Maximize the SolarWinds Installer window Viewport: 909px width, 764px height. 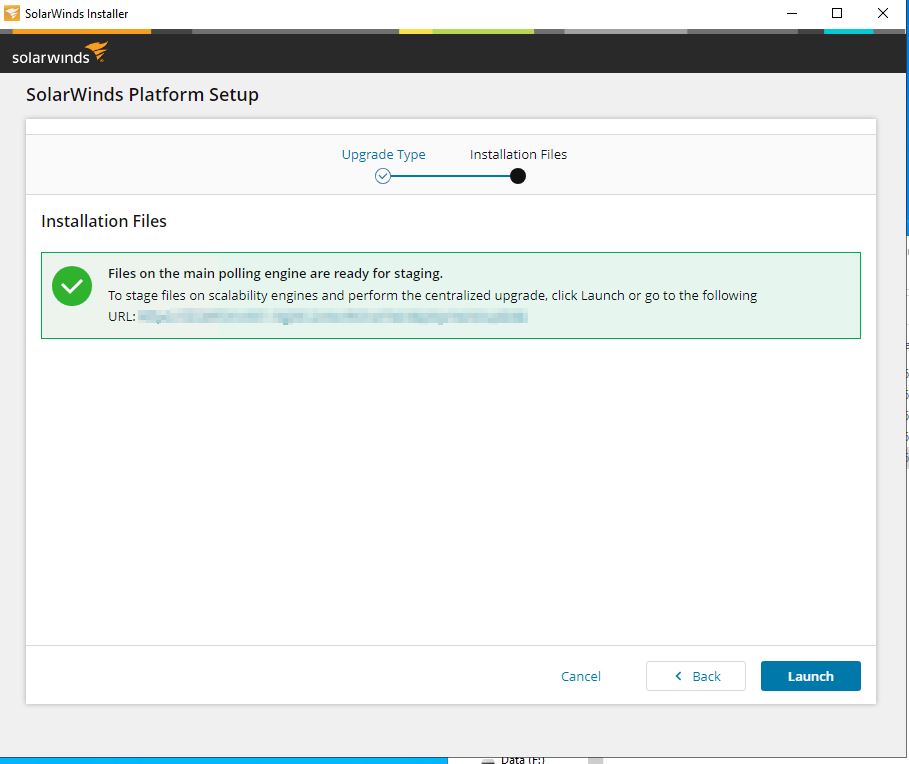click(837, 13)
